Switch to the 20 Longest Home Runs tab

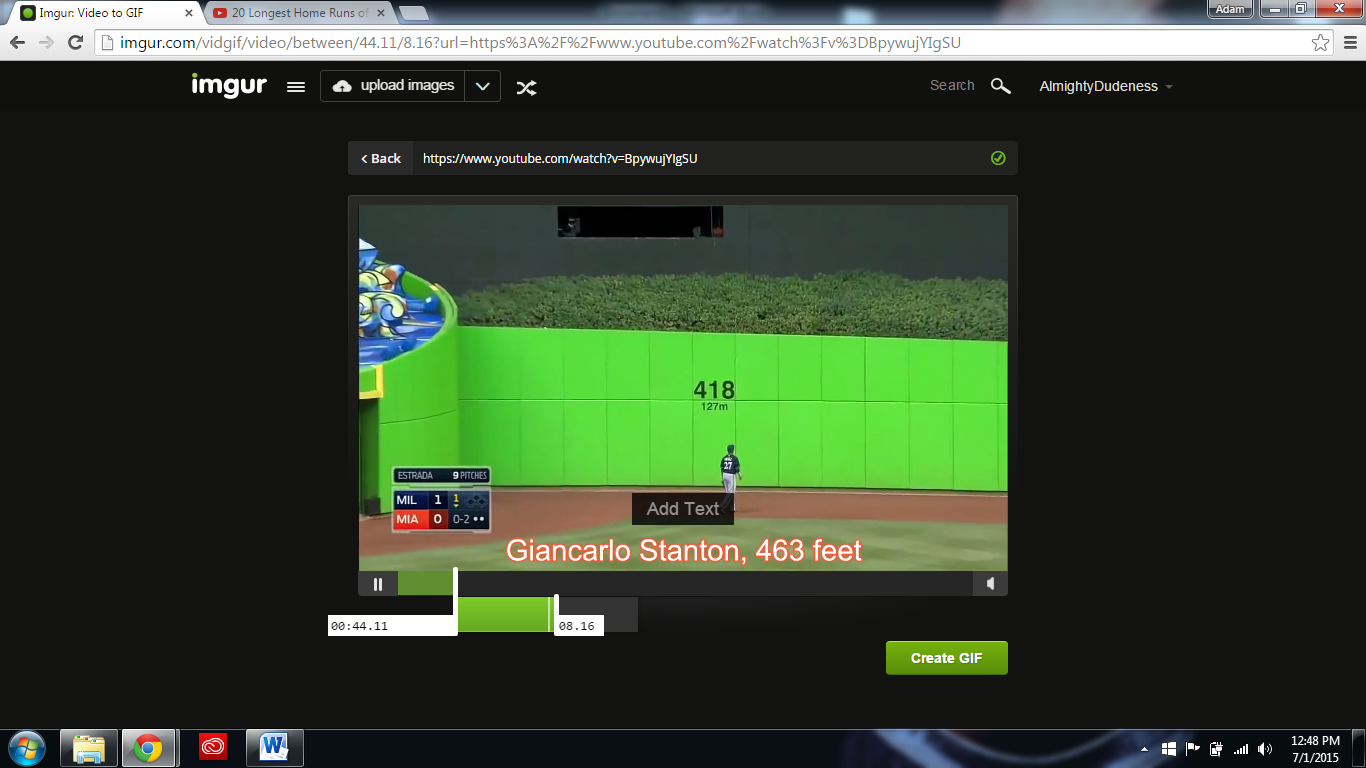click(x=290, y=13)
